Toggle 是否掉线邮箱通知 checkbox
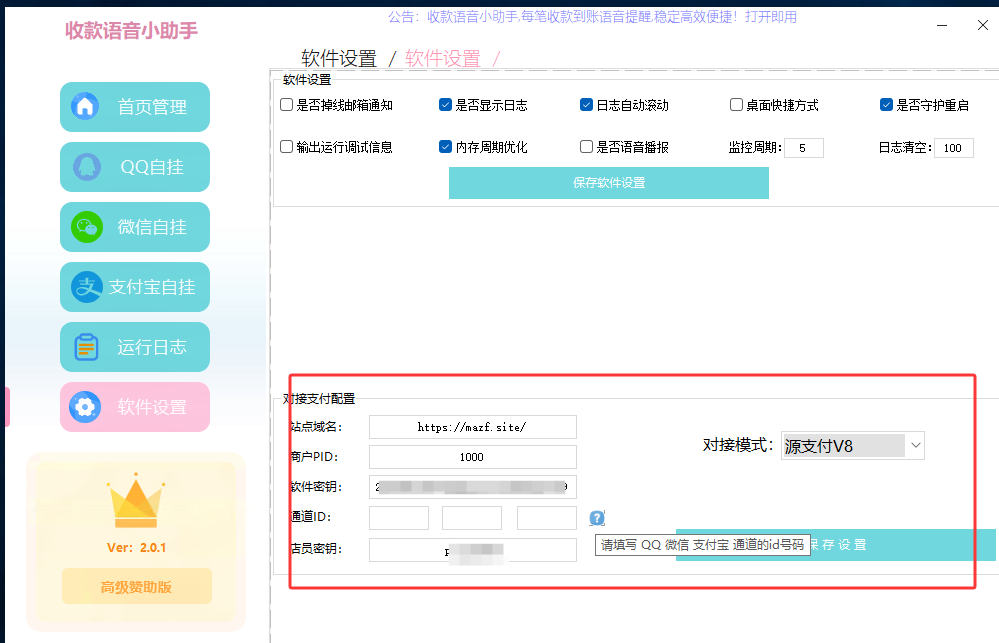999x643 pixels. tap(287, 105)
